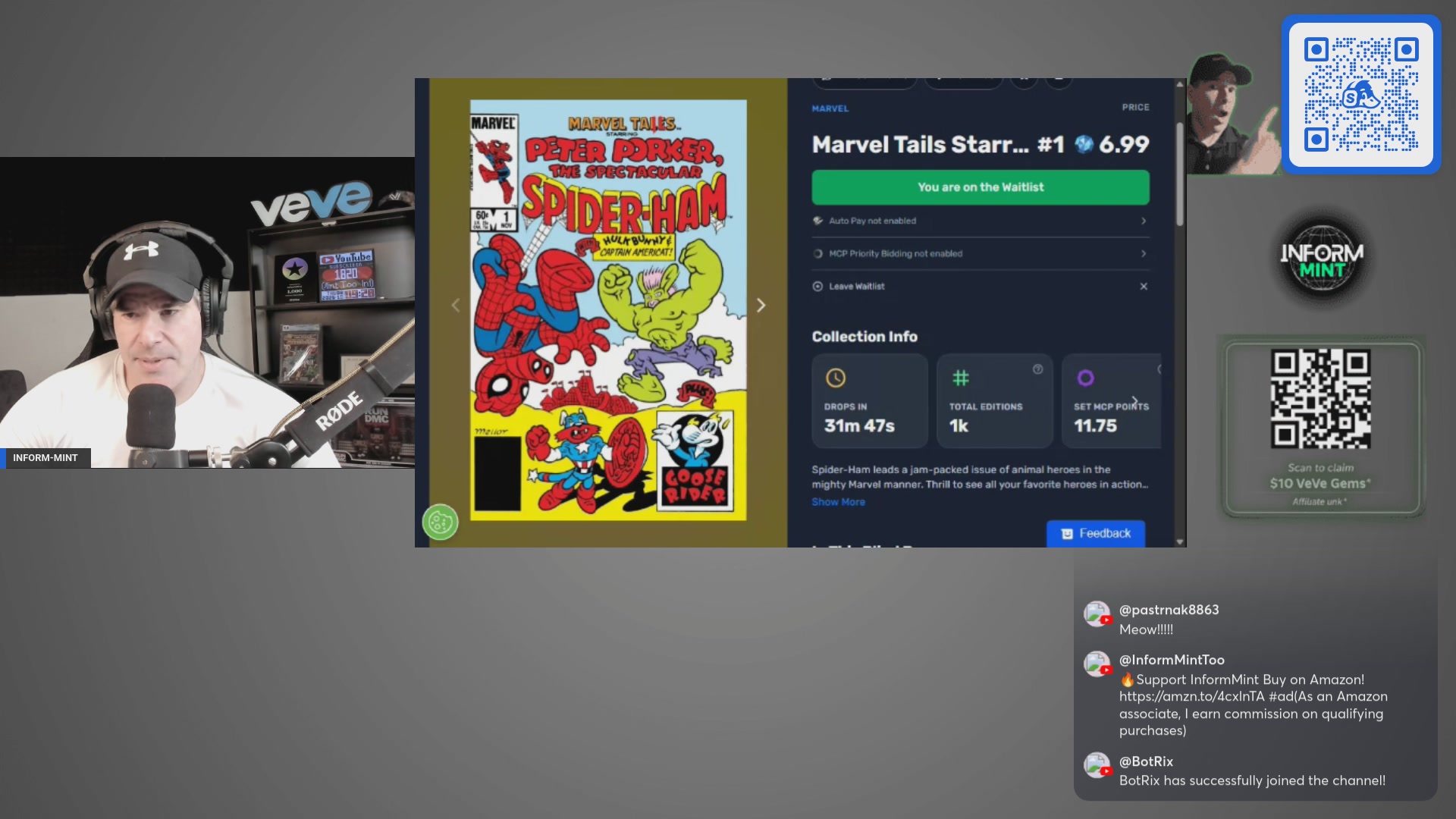Advance Collection Info cards with right chevron
The image size is (1456, 819).
1134,401
